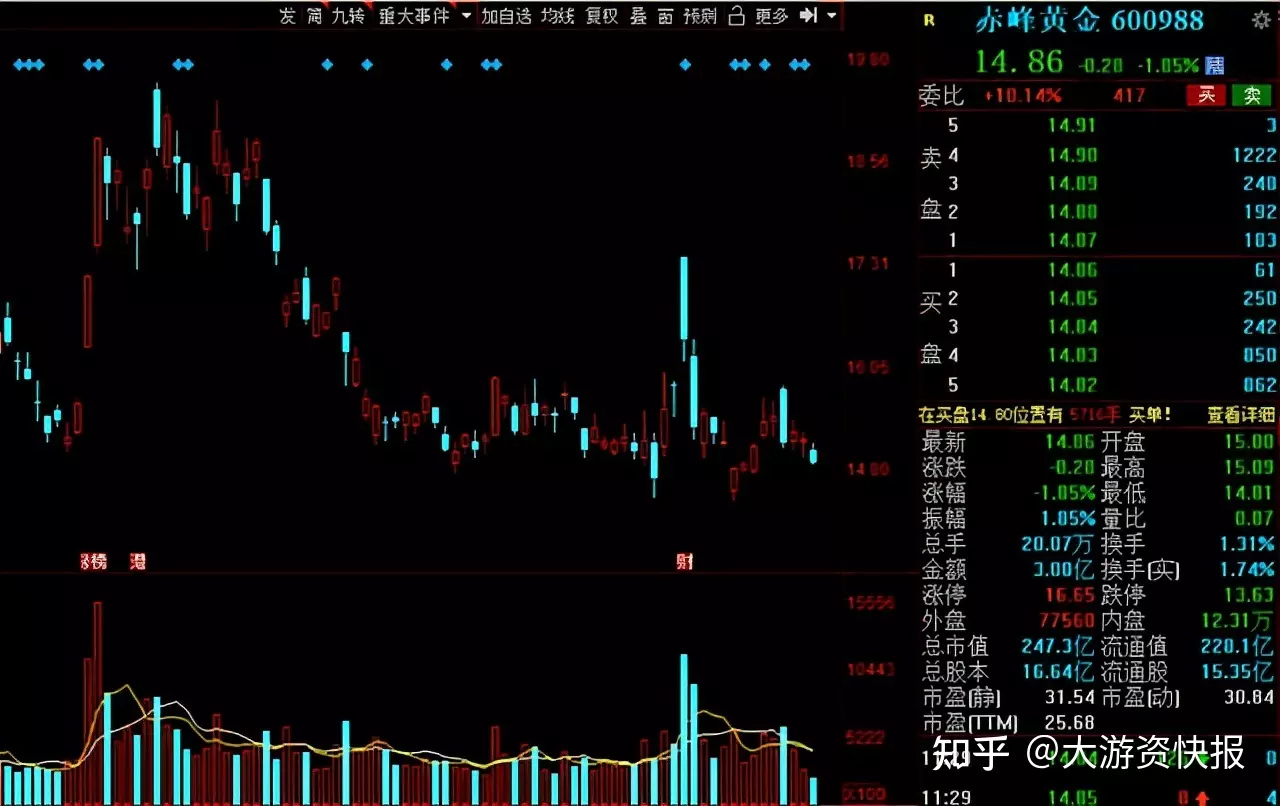The image size is (1280, 806).
Task: Click the 流通值 value 220.1亿
Action: [x=1239, y=646]
